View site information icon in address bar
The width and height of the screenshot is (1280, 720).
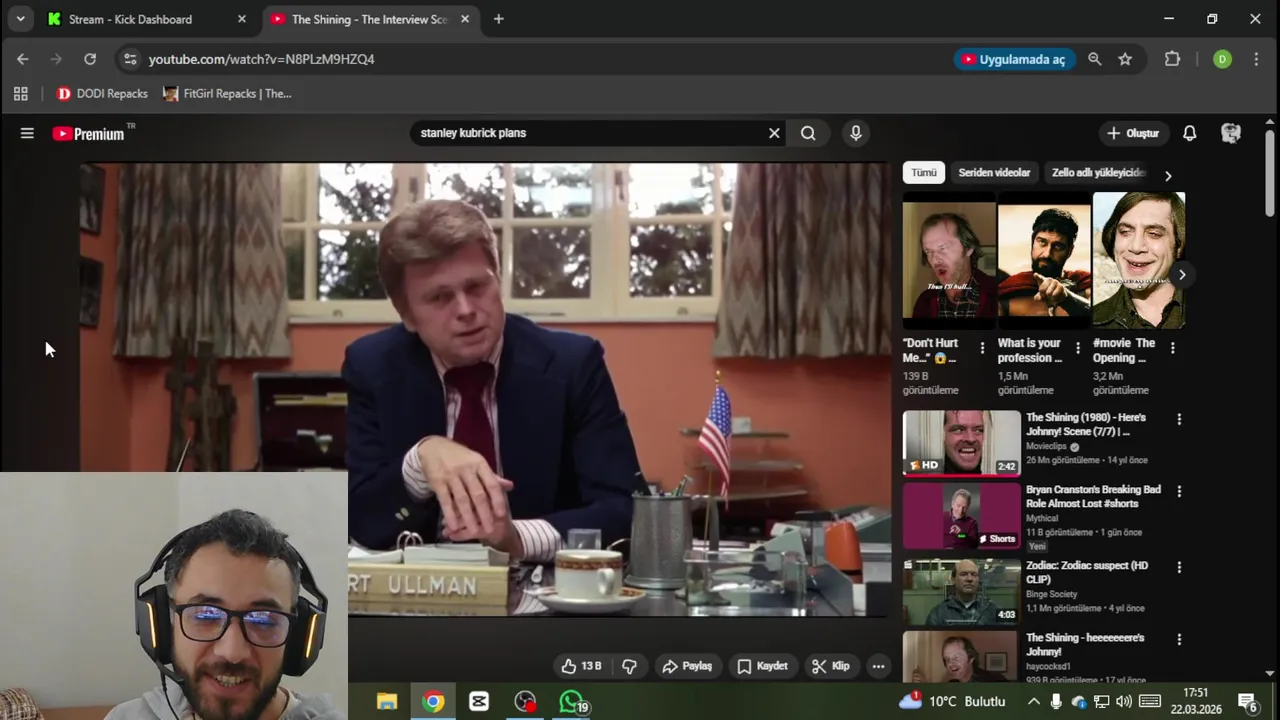pyautogui.click(x=130, y=59)
